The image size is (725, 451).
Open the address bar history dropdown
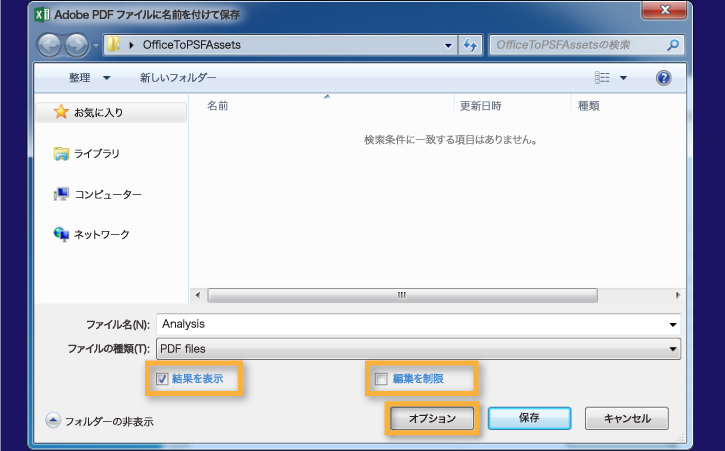click(448, 45)
